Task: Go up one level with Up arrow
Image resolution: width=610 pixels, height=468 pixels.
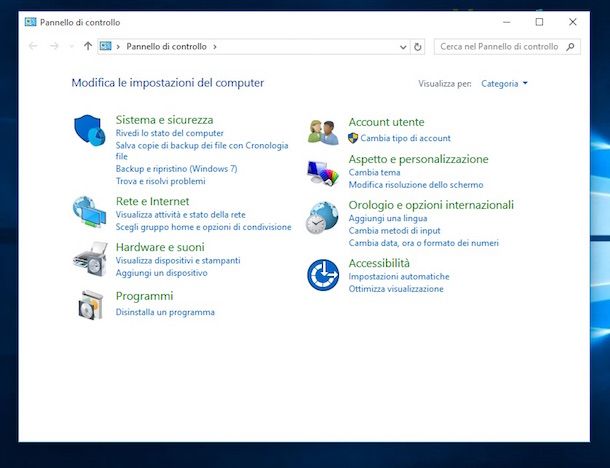Action: coord(88,46)
